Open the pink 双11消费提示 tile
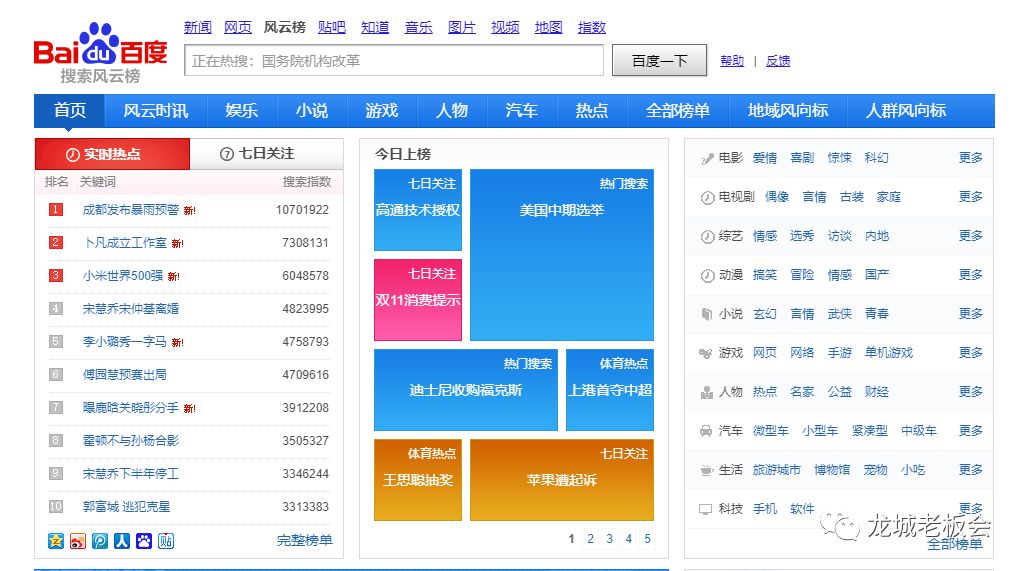 (418, 300)
